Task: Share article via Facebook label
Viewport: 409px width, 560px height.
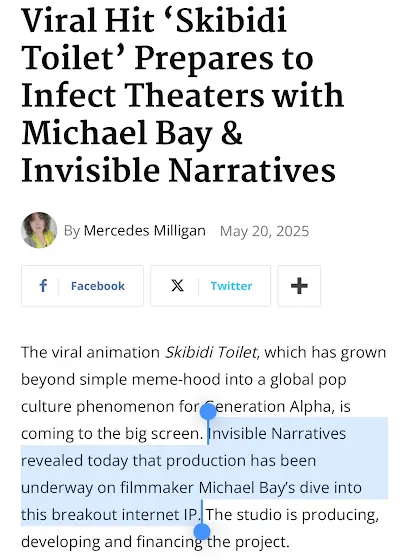Action: pyautogui.click(x=98, y=286)
